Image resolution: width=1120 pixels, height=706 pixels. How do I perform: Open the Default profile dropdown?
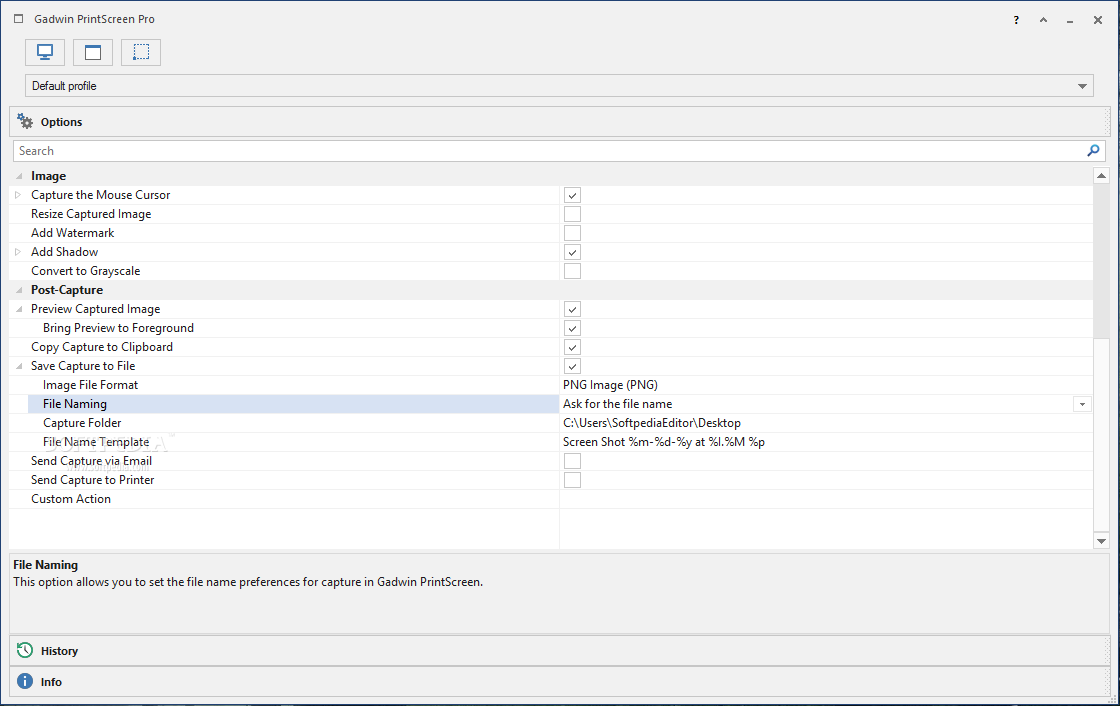pyautogui.click(x=559, y=86)
